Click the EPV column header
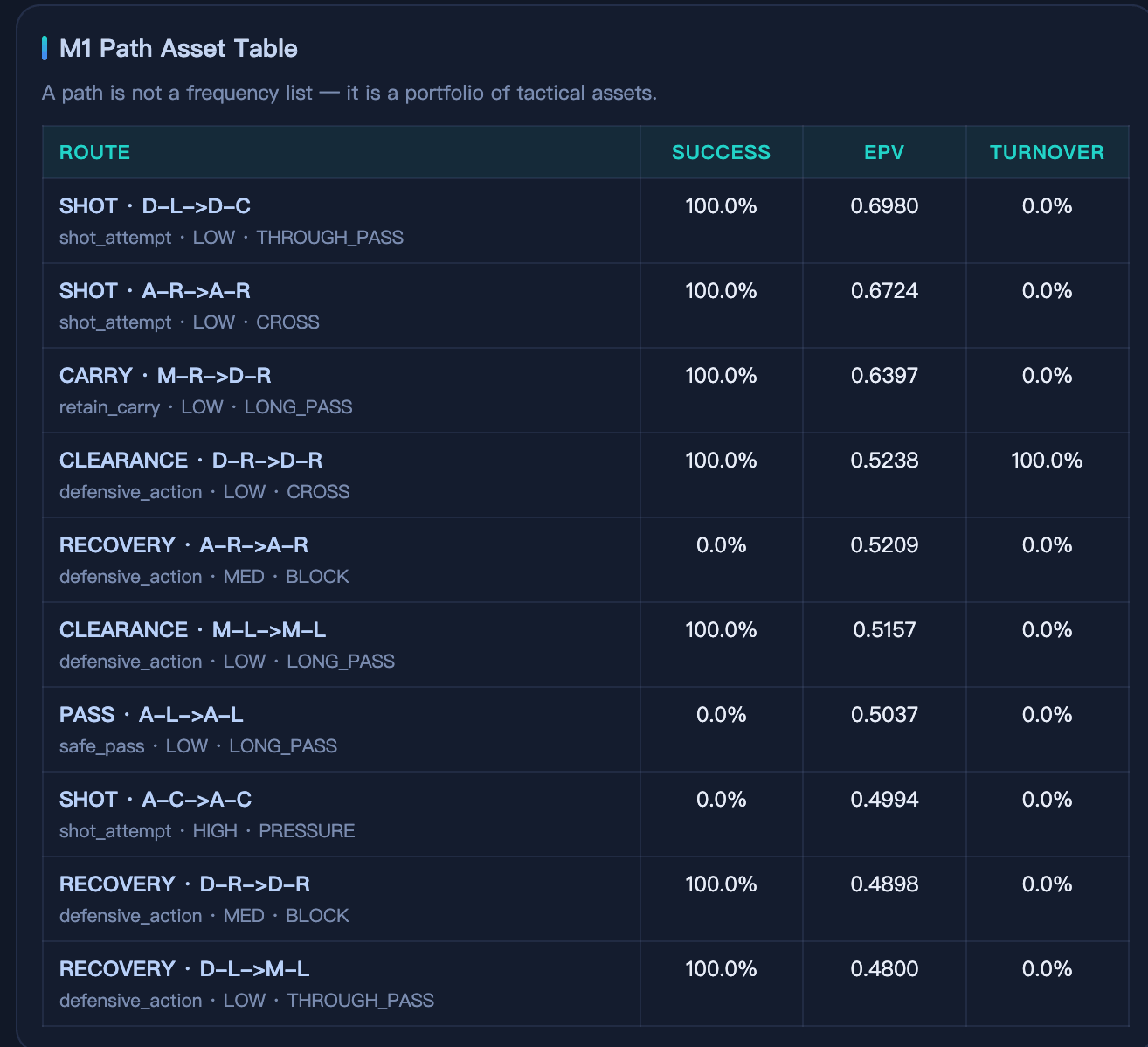Viewport: 1148px width, 1047px height. pos(884,152)
